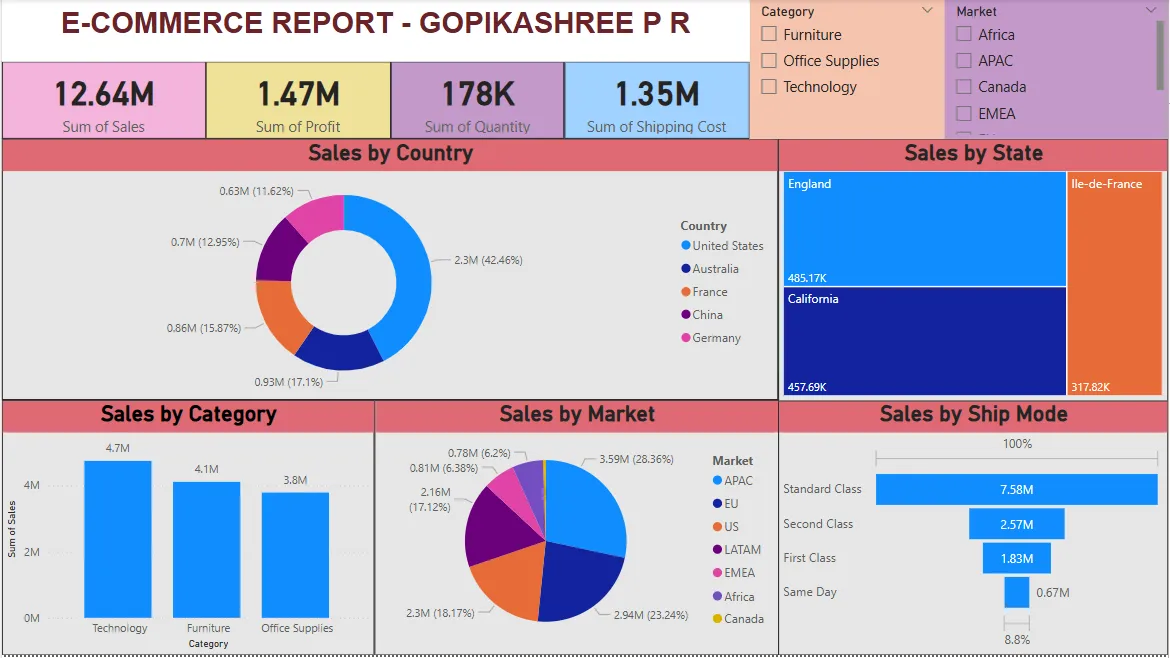The width and height of the screenshot is (1170, 658).
Task: Click the Sales by Market title
Action: click(577, 414)
